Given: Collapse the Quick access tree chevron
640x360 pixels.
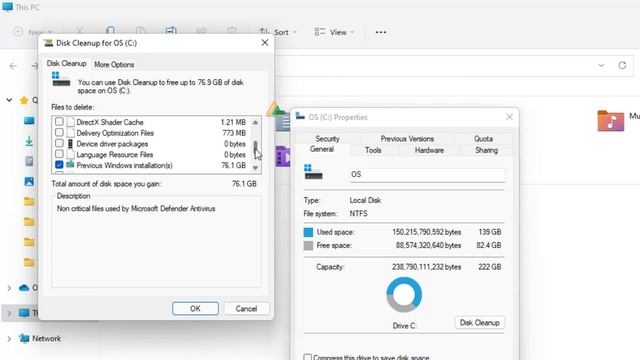Looking at the screenshot, I should point(9,100).
